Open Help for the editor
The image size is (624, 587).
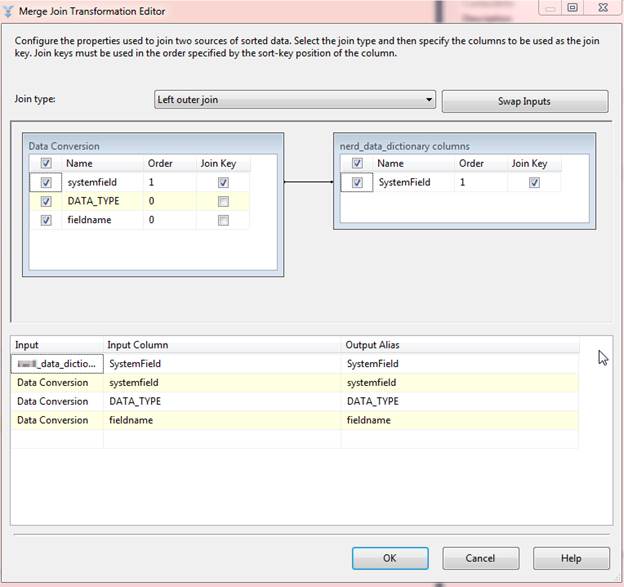tap(571, 558)
